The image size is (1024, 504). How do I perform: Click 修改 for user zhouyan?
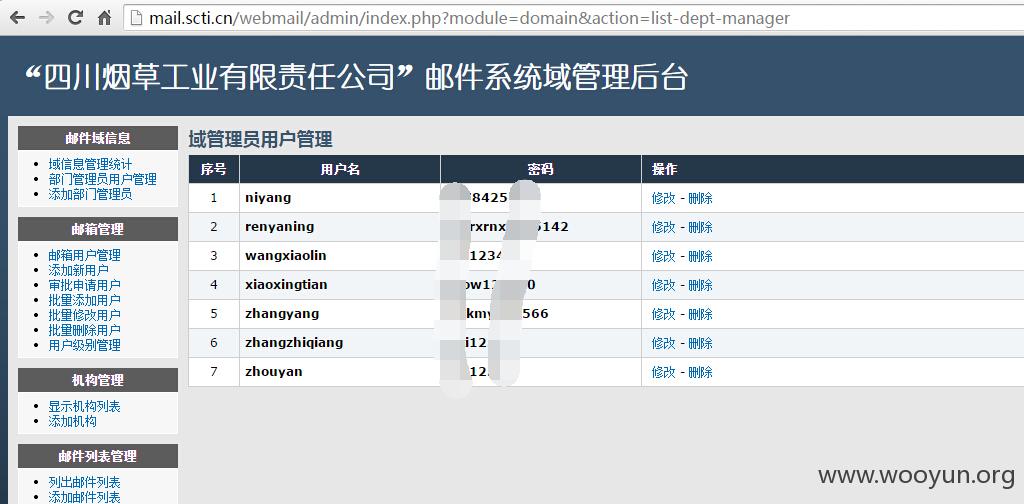click(664, 372)
